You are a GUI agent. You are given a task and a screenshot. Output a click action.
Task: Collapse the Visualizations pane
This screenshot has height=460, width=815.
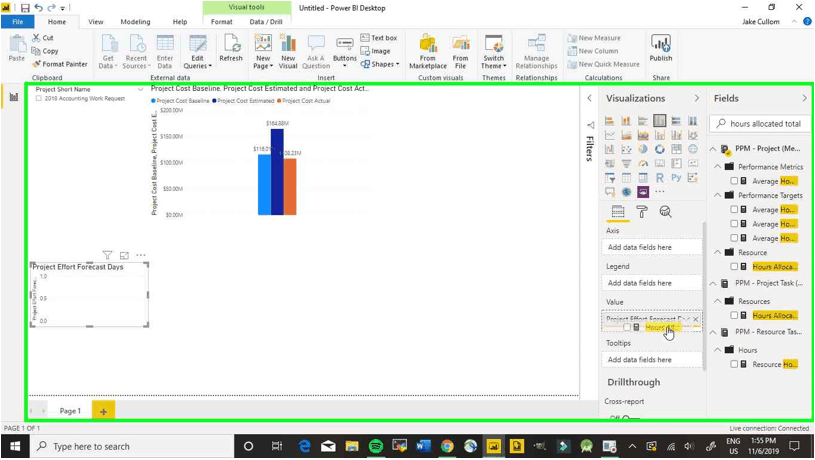click(x=696, y=98)
